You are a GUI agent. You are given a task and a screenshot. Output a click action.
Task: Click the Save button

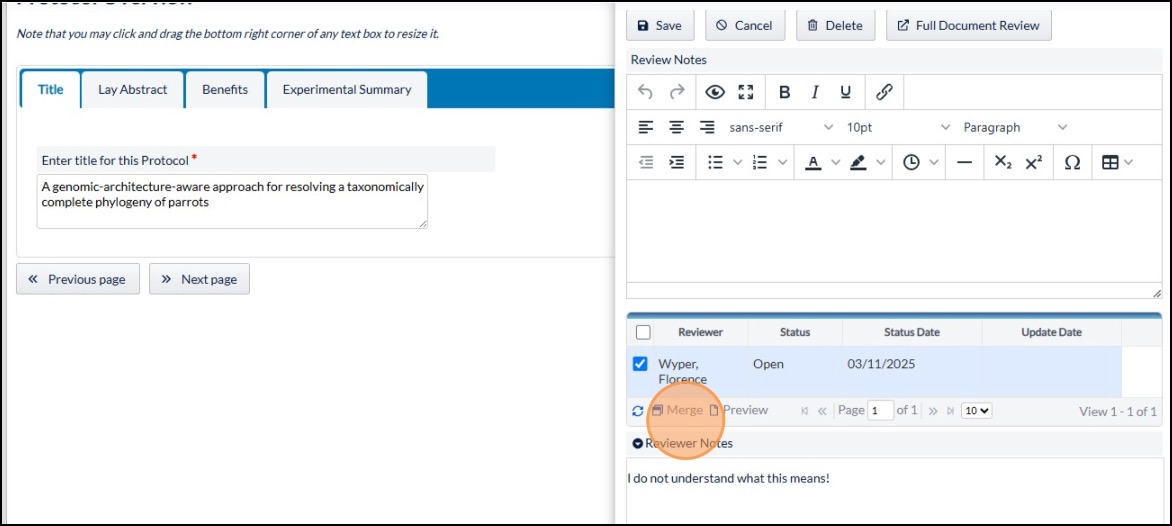660,25
